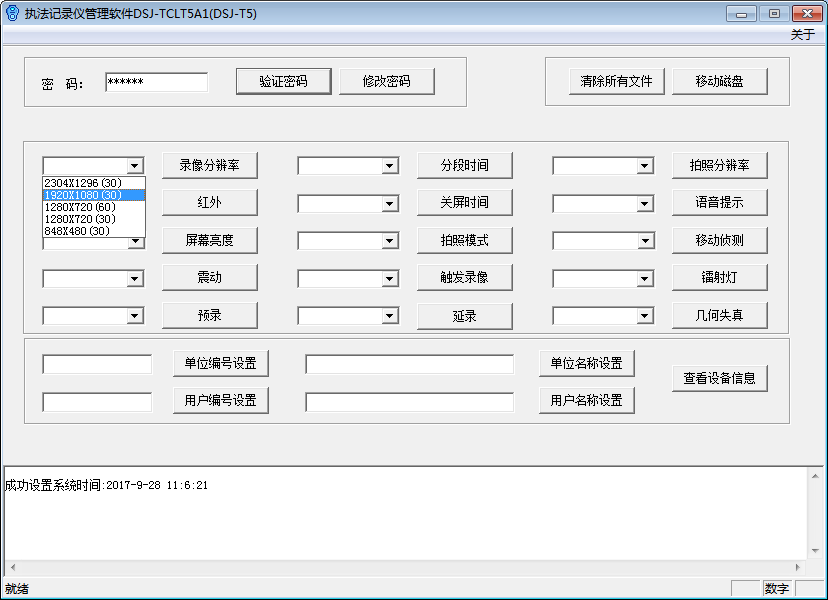Focus the text field left of 单位编号设置
The width and height of the screenshot is (828, 600).
pos(97,364)
